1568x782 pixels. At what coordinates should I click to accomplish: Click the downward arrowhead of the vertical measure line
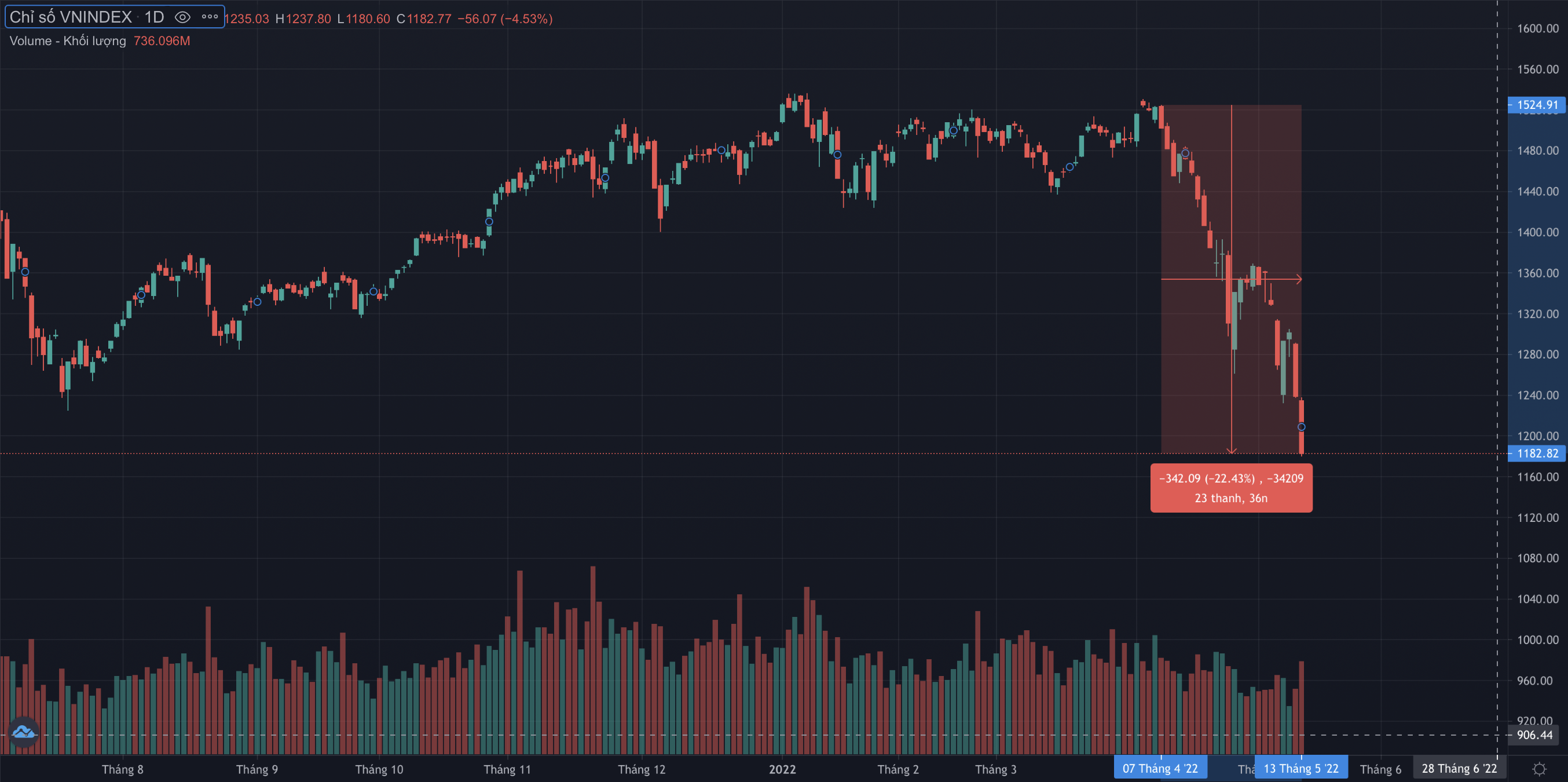1232,451
